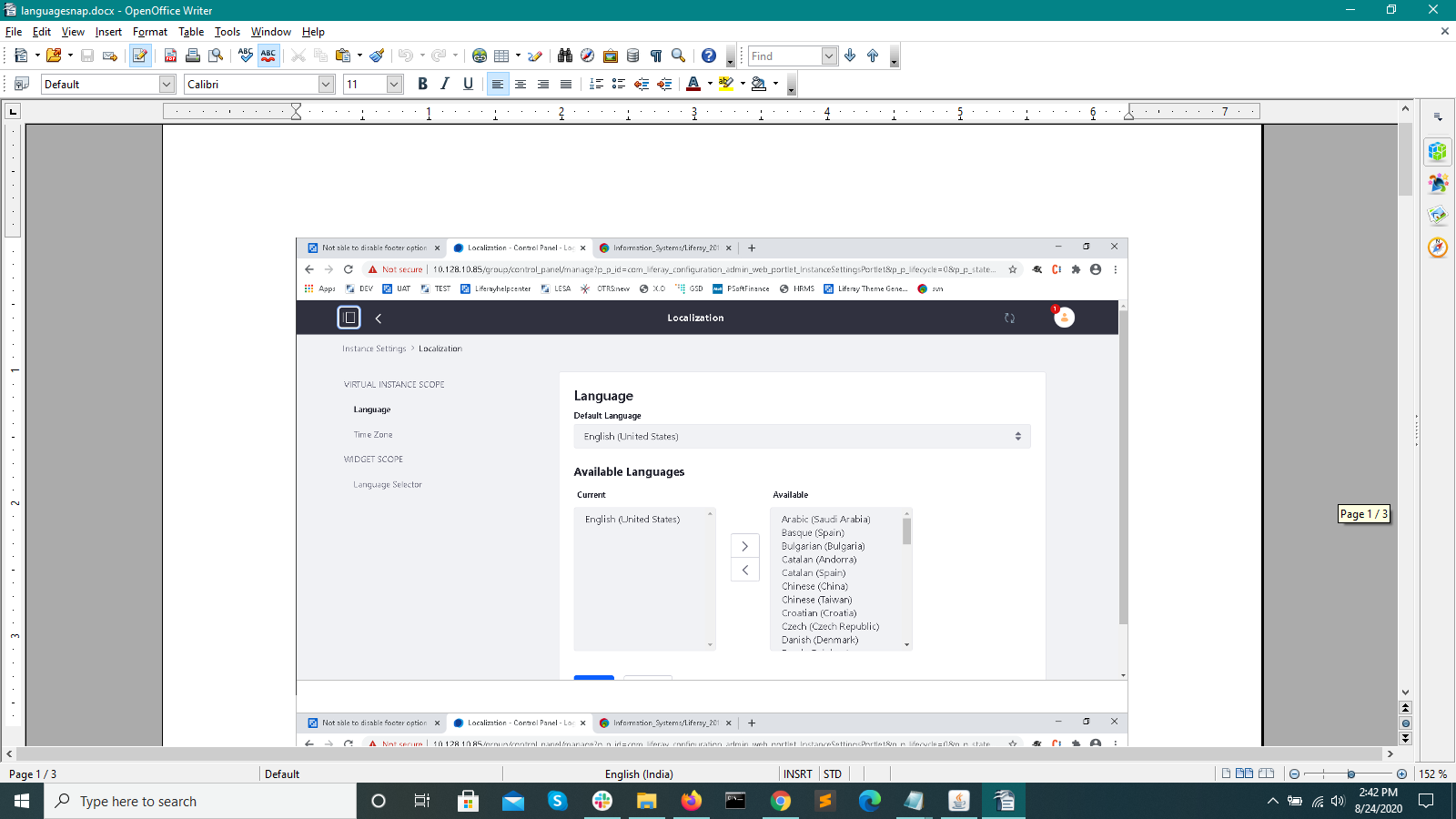The image size is (1456, 819).
Task: Toggle AutoSpellcheck button
Action: click(x=268, y=56)
